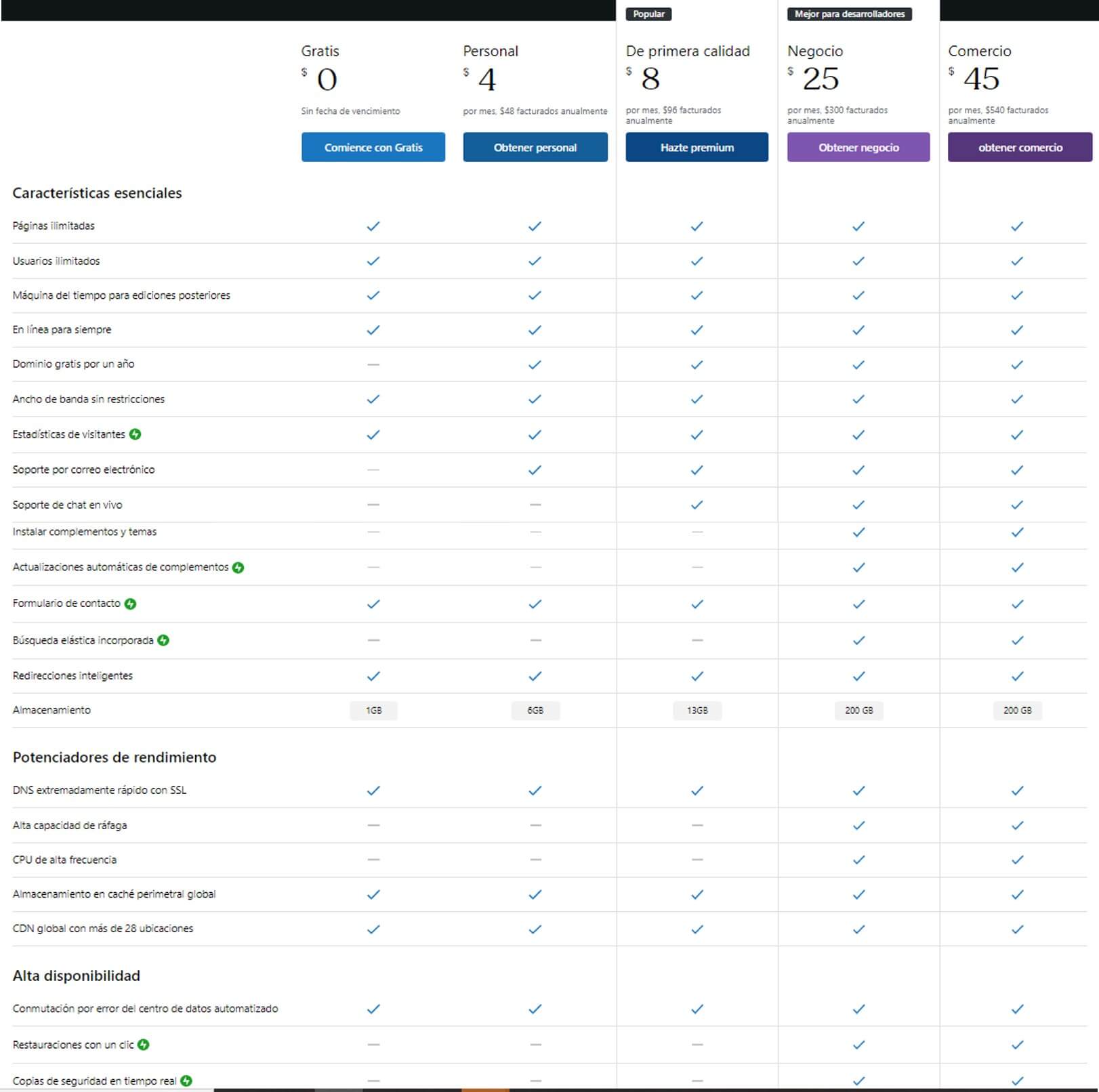Click the checkmark for Soporte de chat en vivo under Negocio
The image size is (1099, 1092).
coord(858,504)
